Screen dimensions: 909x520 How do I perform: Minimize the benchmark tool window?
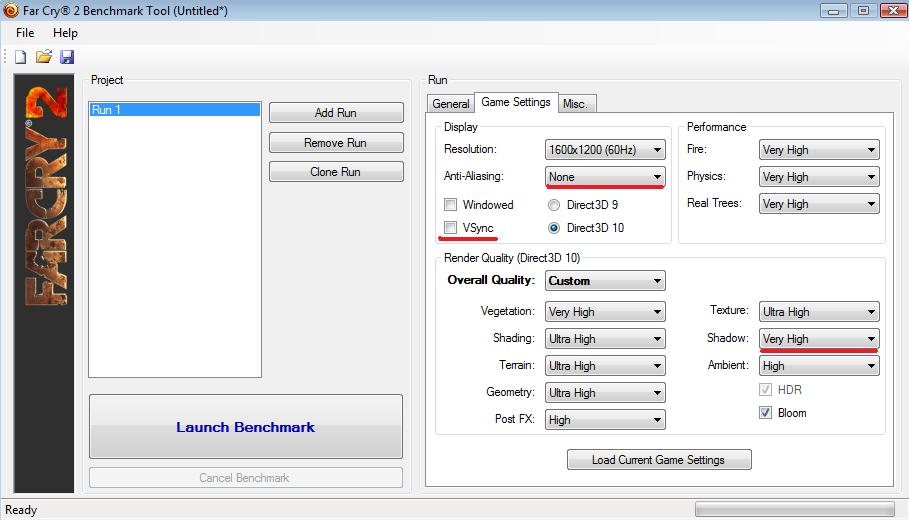tap(834, 10)
